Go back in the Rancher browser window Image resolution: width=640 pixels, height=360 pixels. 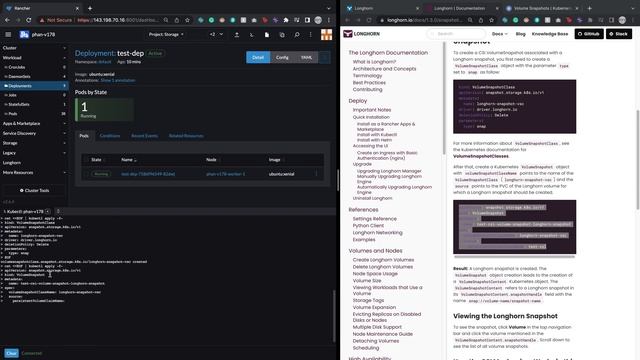[7, 20]
